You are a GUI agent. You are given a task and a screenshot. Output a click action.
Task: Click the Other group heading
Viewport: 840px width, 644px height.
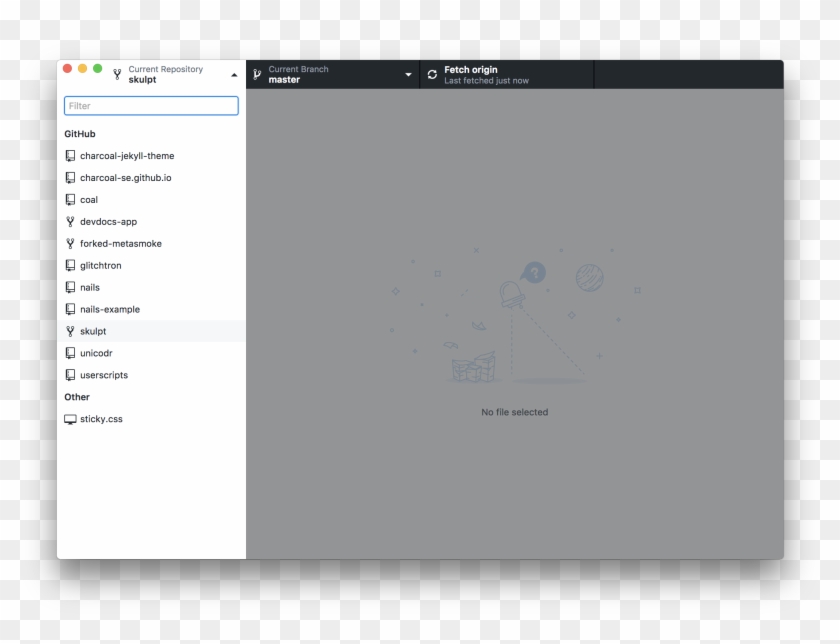tap(77, 398)
